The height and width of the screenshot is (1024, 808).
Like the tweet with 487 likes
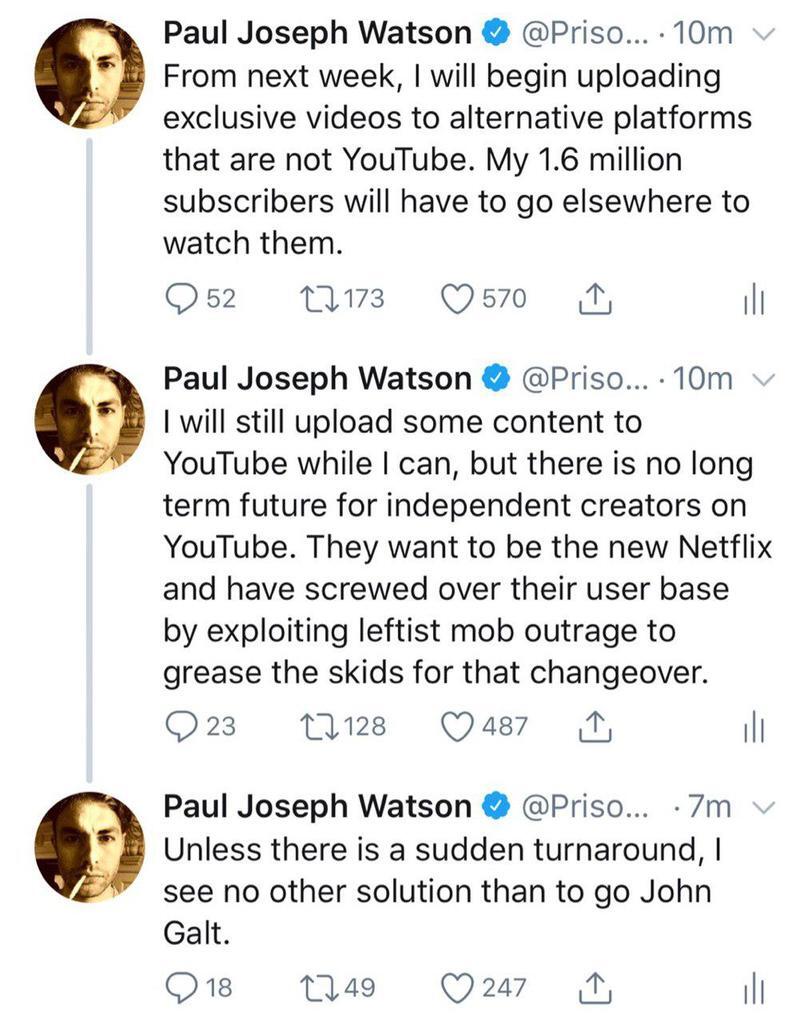click(458, 726)
